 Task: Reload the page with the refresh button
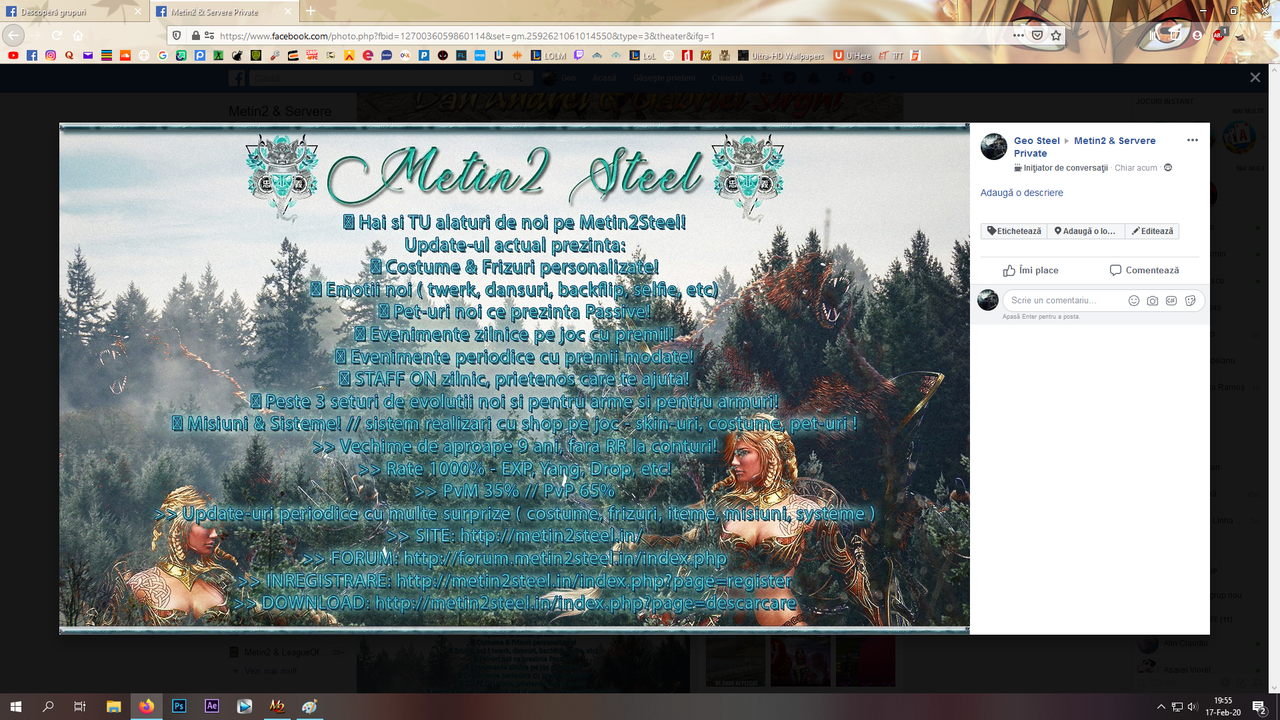click(57, 35)
